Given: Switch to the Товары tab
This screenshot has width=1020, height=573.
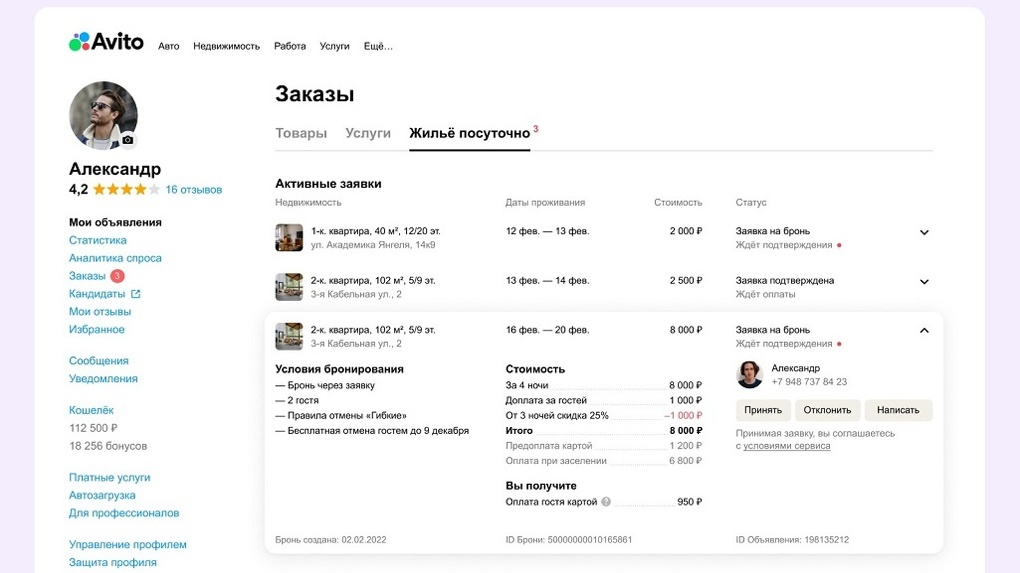Looking at the screenshot, I should [301, 133].
